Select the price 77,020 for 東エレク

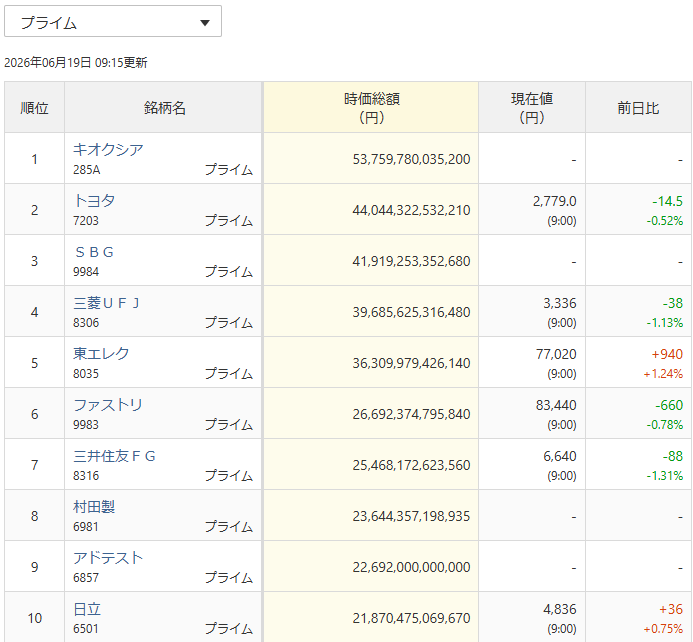(556, 354)
